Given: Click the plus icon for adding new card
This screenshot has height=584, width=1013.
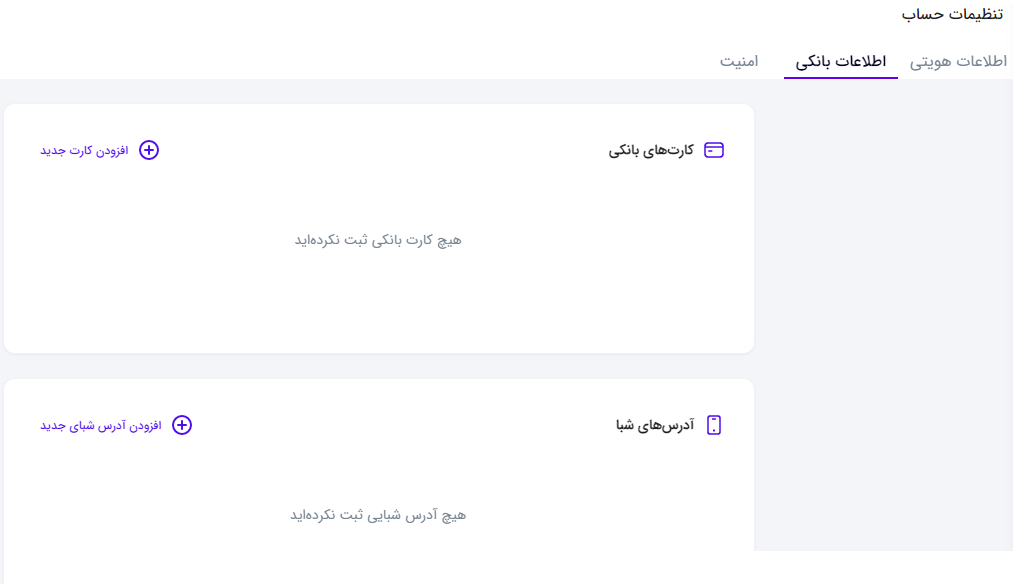Looking at the screenshot, I should tap(149, 150).
